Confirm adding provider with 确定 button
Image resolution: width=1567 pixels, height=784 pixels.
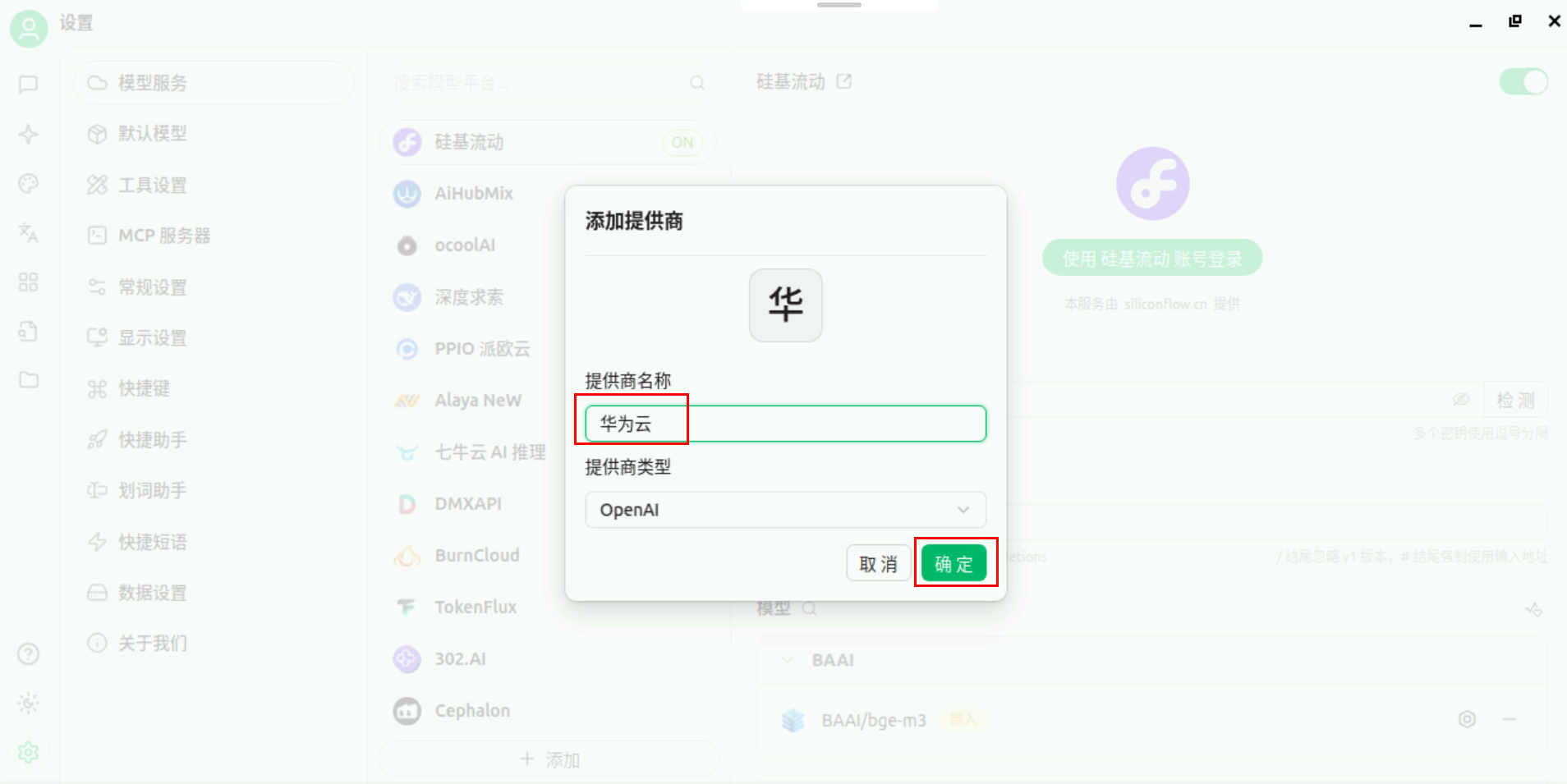click(954, 564)
